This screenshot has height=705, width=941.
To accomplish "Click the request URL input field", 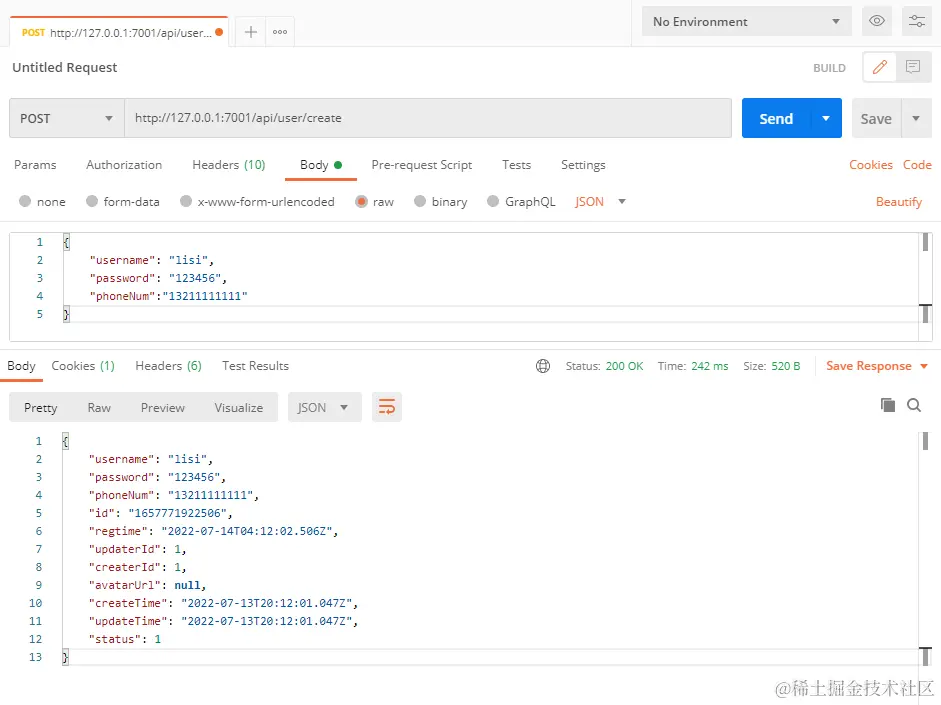I will [x=428, y=118].
